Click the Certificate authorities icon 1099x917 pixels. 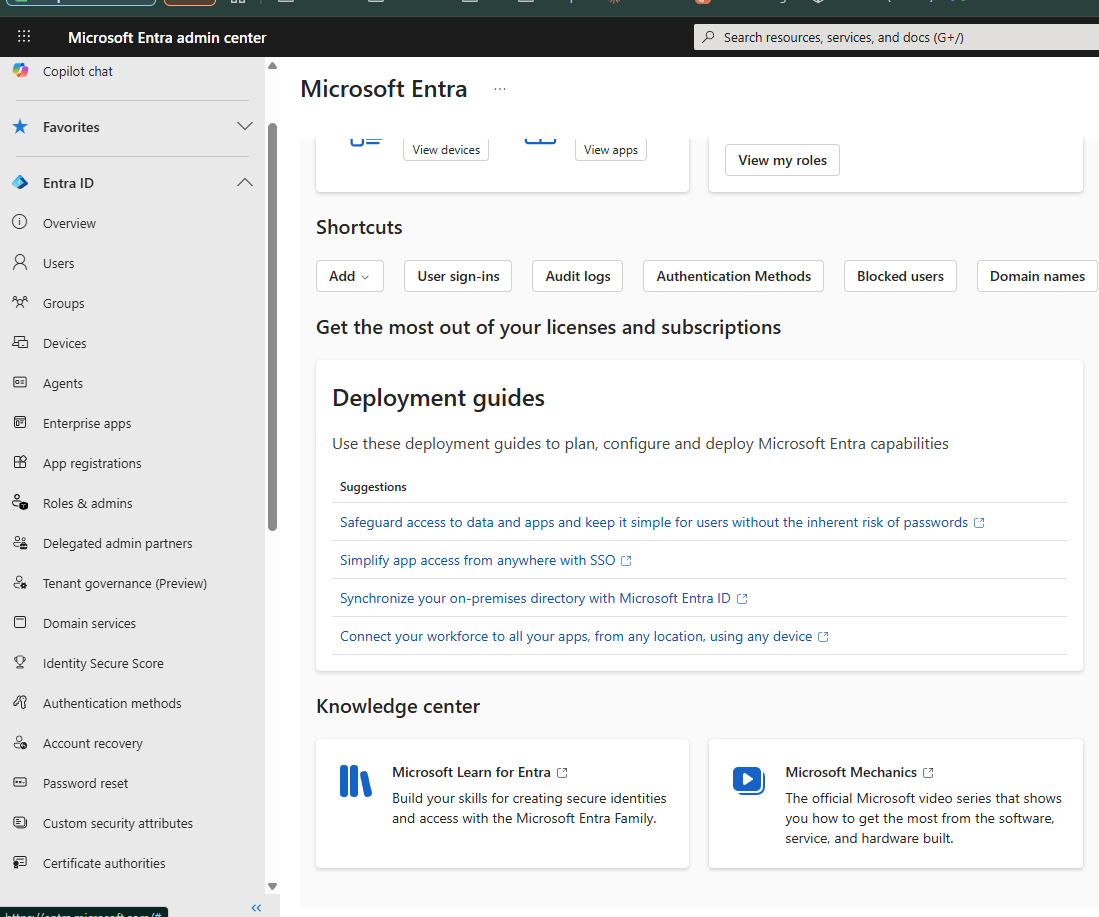click(20, 862)
